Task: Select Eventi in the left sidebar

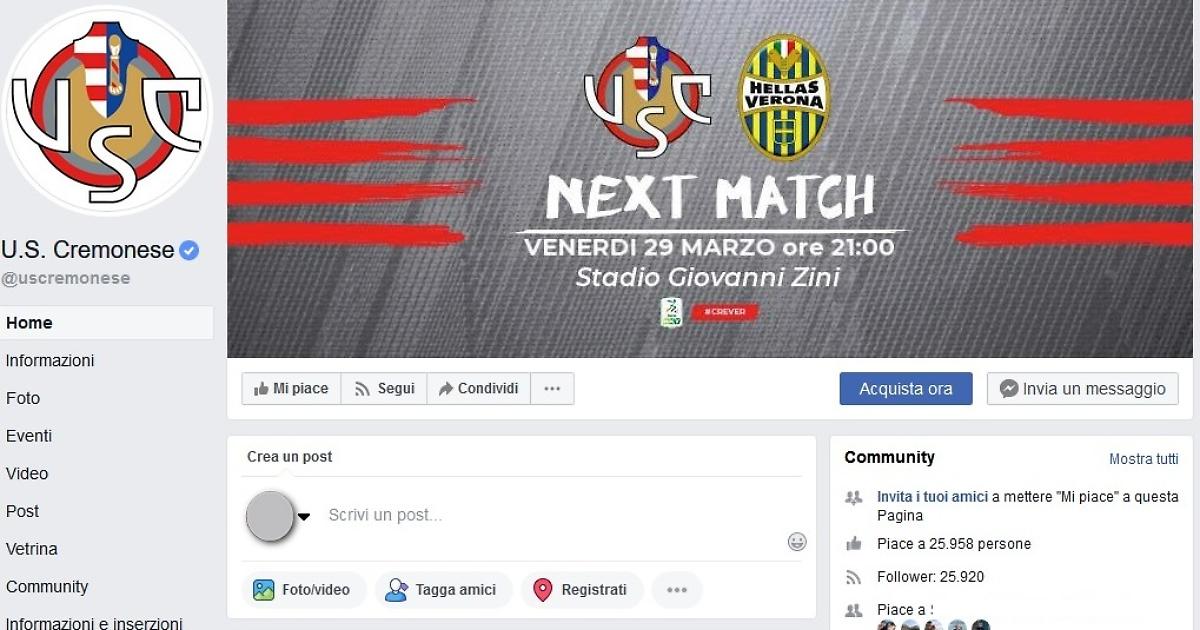Action: pyautogui.click(x=29, y=436)
